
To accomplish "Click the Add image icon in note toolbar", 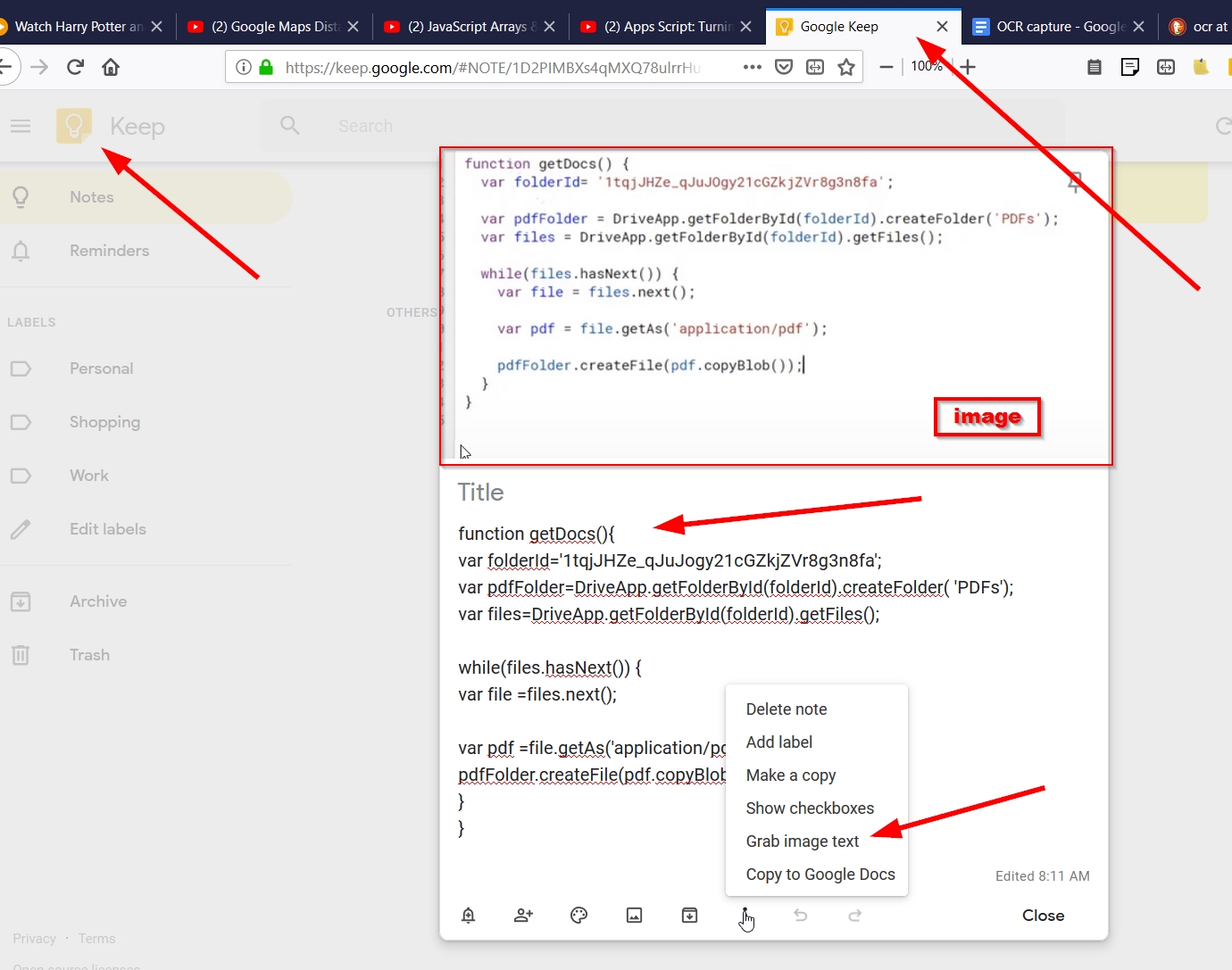I will click(635, 915).
